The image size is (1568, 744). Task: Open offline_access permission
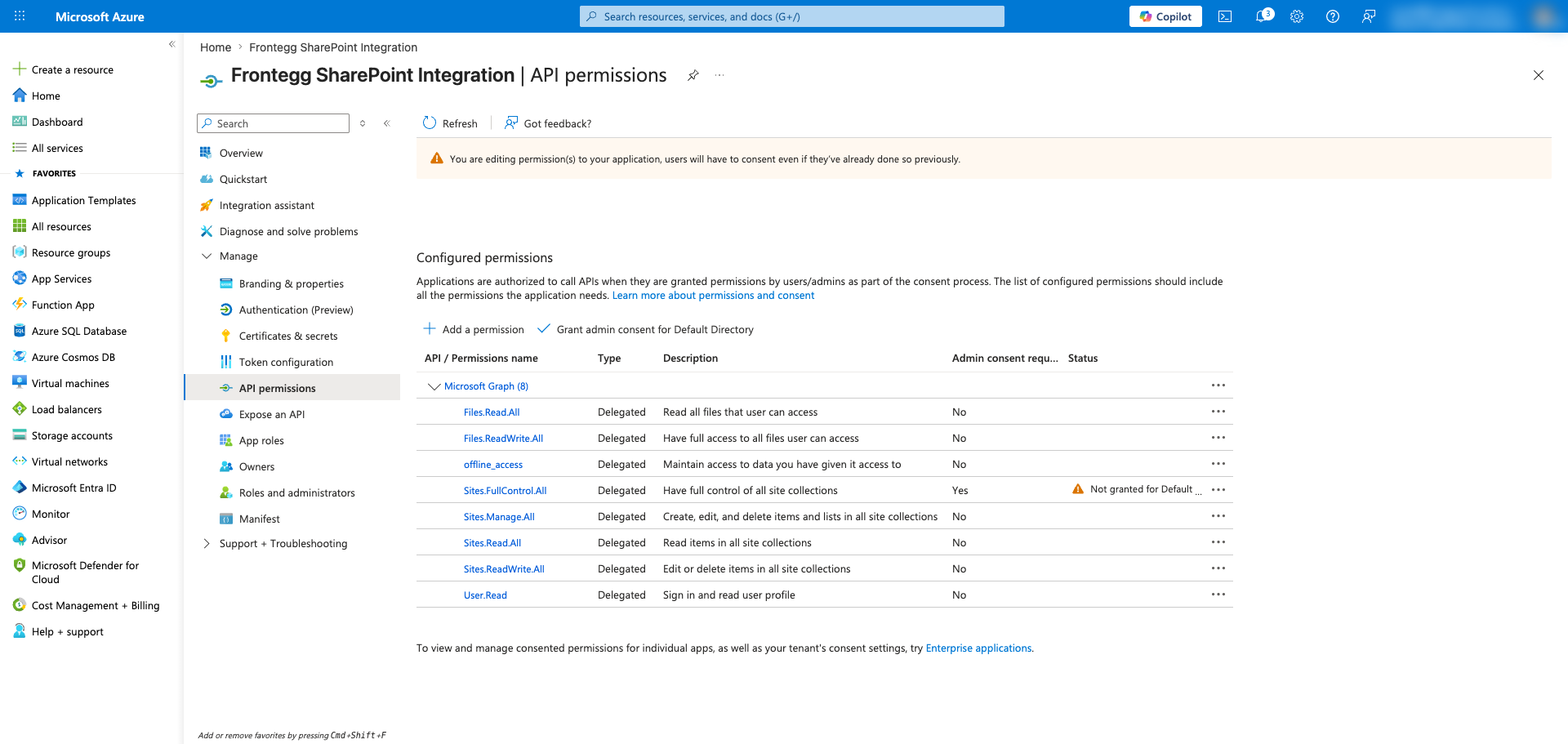[x=493, y=465]
